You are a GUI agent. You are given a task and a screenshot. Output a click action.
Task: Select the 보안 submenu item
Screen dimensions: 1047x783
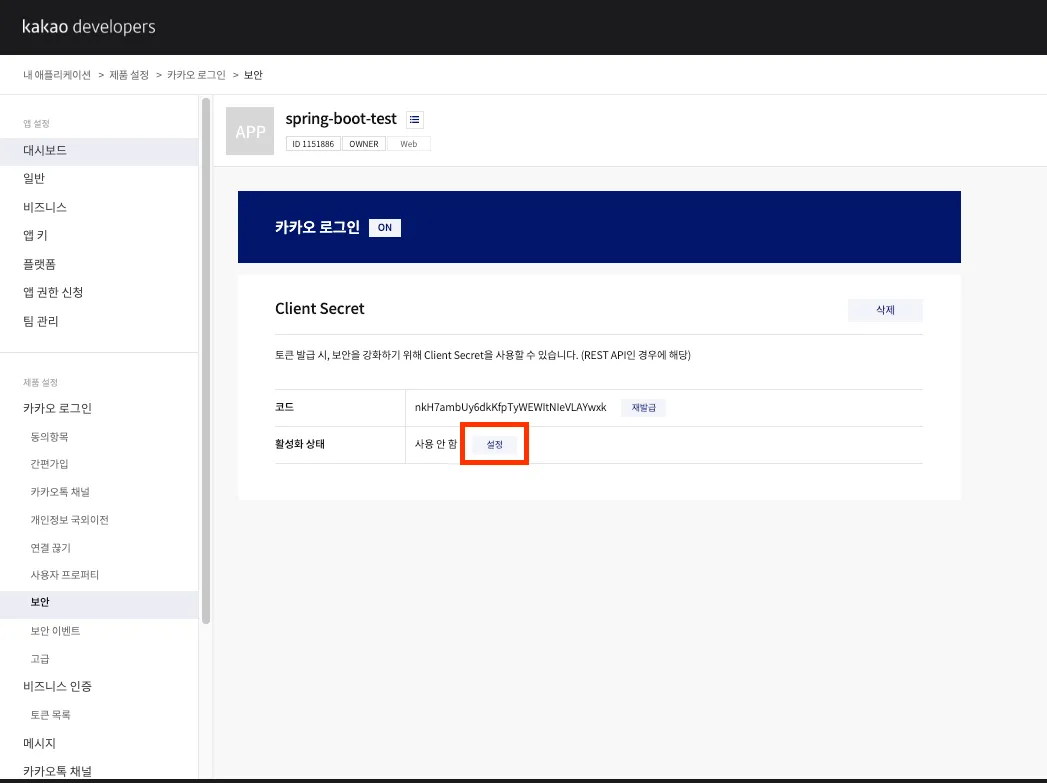click(99, 602)
